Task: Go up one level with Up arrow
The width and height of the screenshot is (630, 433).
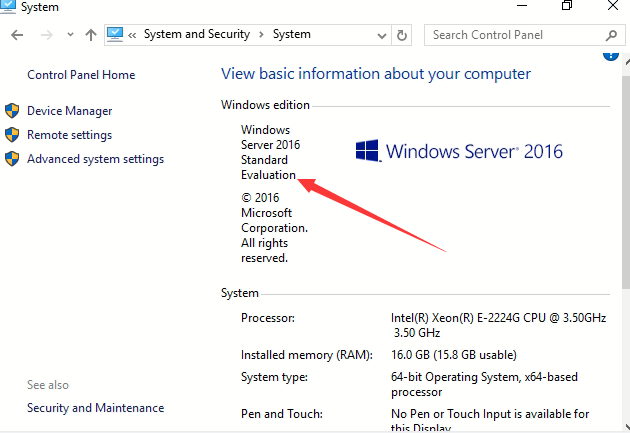Action: pyautogui.click(x=91, y=35)
